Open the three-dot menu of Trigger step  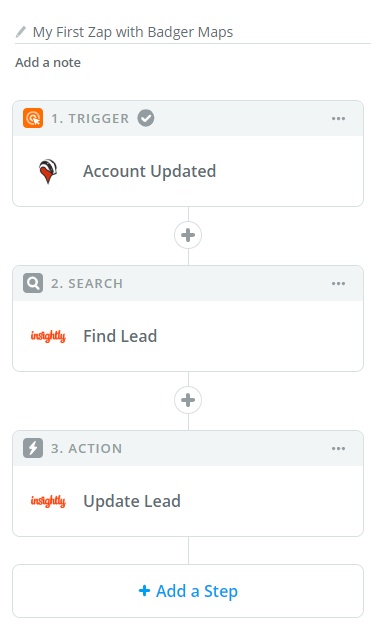click(338, 119)
